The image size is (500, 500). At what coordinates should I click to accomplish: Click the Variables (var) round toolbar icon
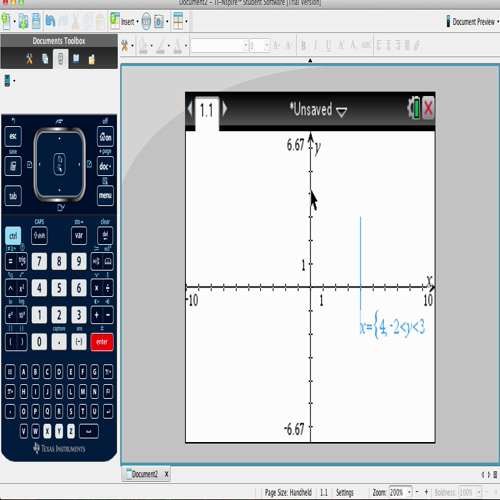coord(146,22)
